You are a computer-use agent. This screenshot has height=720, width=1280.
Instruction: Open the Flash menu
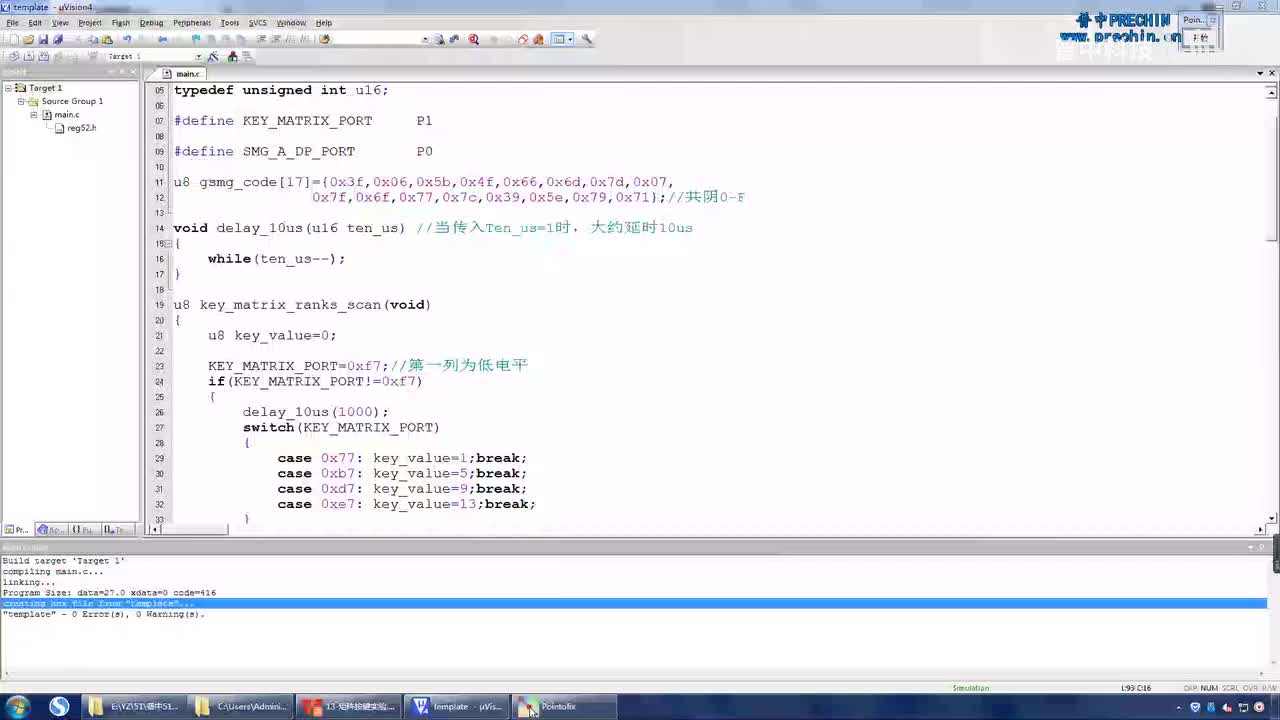pos(121,22)
